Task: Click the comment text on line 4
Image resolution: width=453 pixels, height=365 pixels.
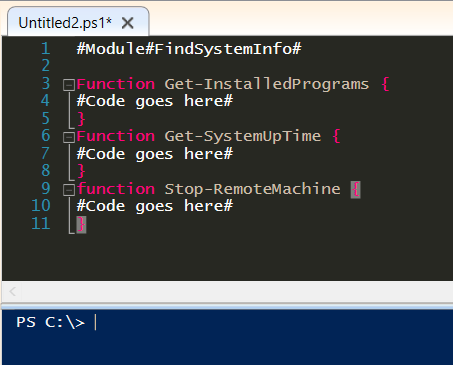Action: tap(155, 101)
